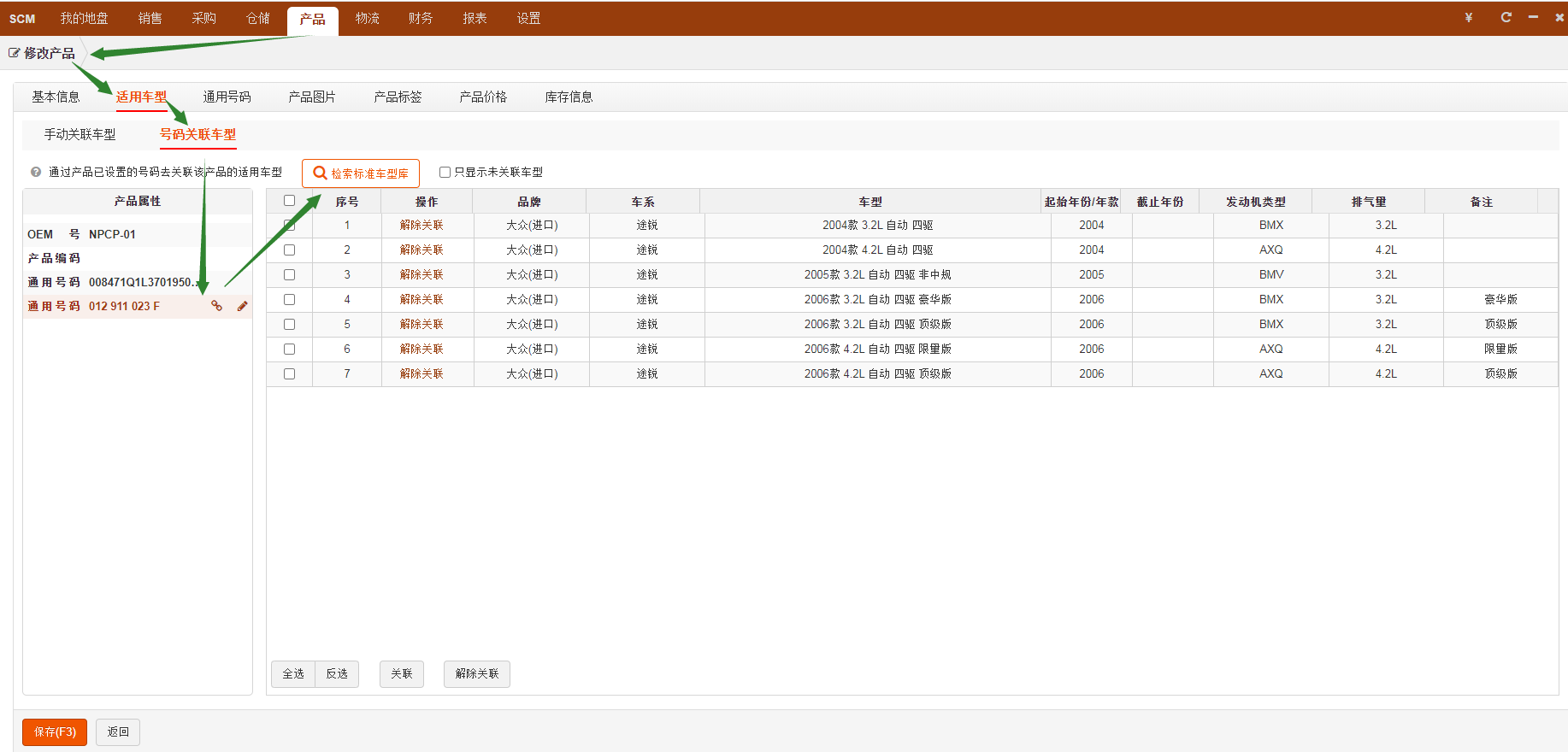The height and width of the screenshot is (752, 1568).
Task: Toggle the select-all checkbox in table header
Action: pyautogui.click(x=289, y=201)
